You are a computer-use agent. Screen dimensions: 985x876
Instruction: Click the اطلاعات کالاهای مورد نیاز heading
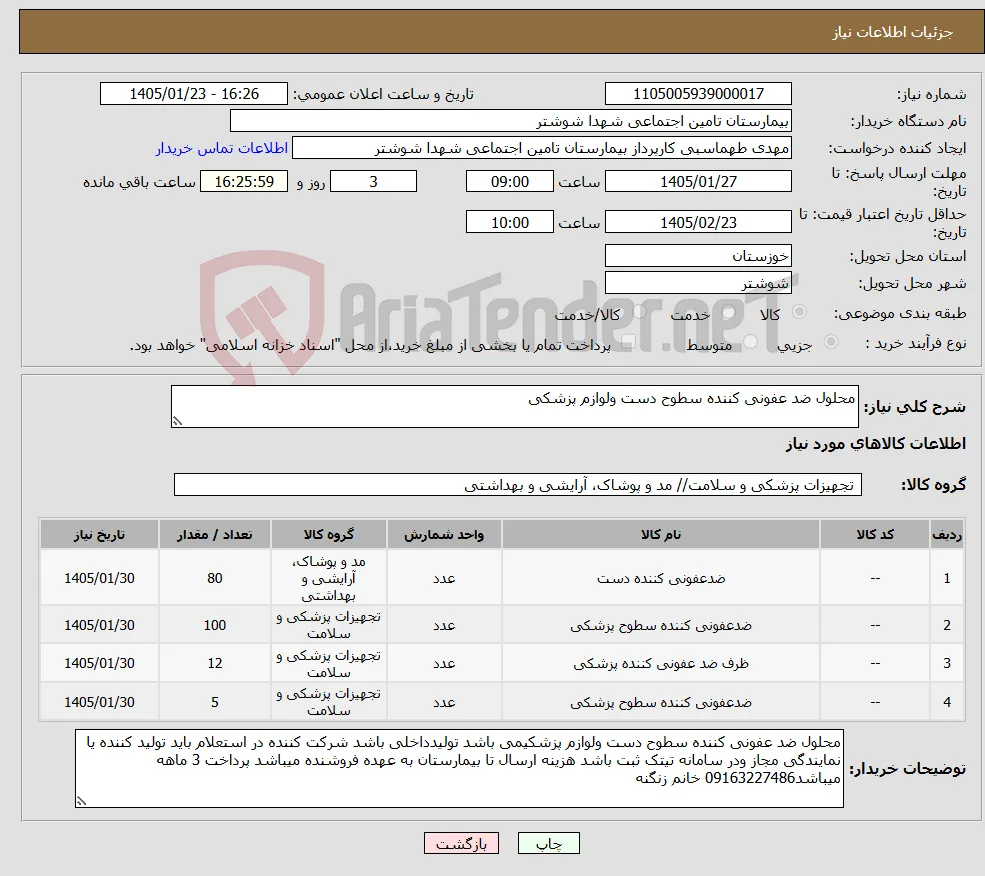coord(875,444)
